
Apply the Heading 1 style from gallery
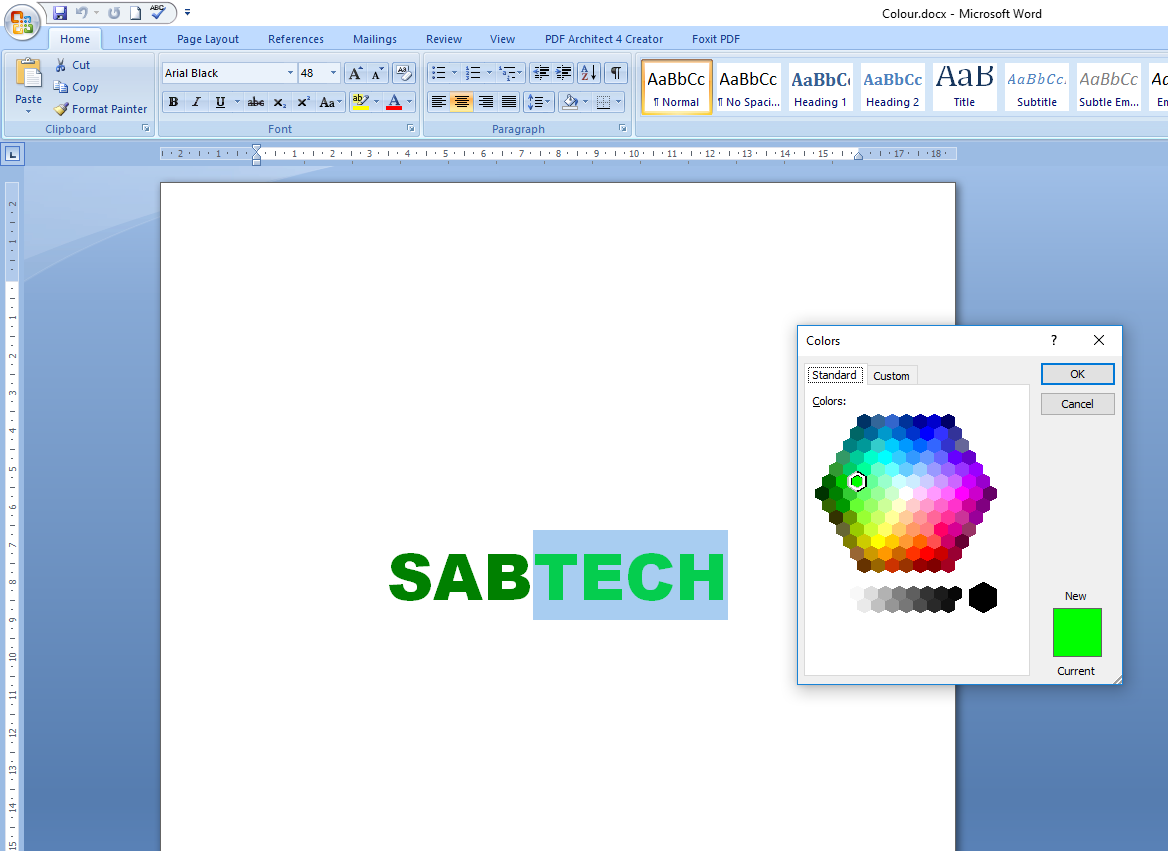click(820, 88)
